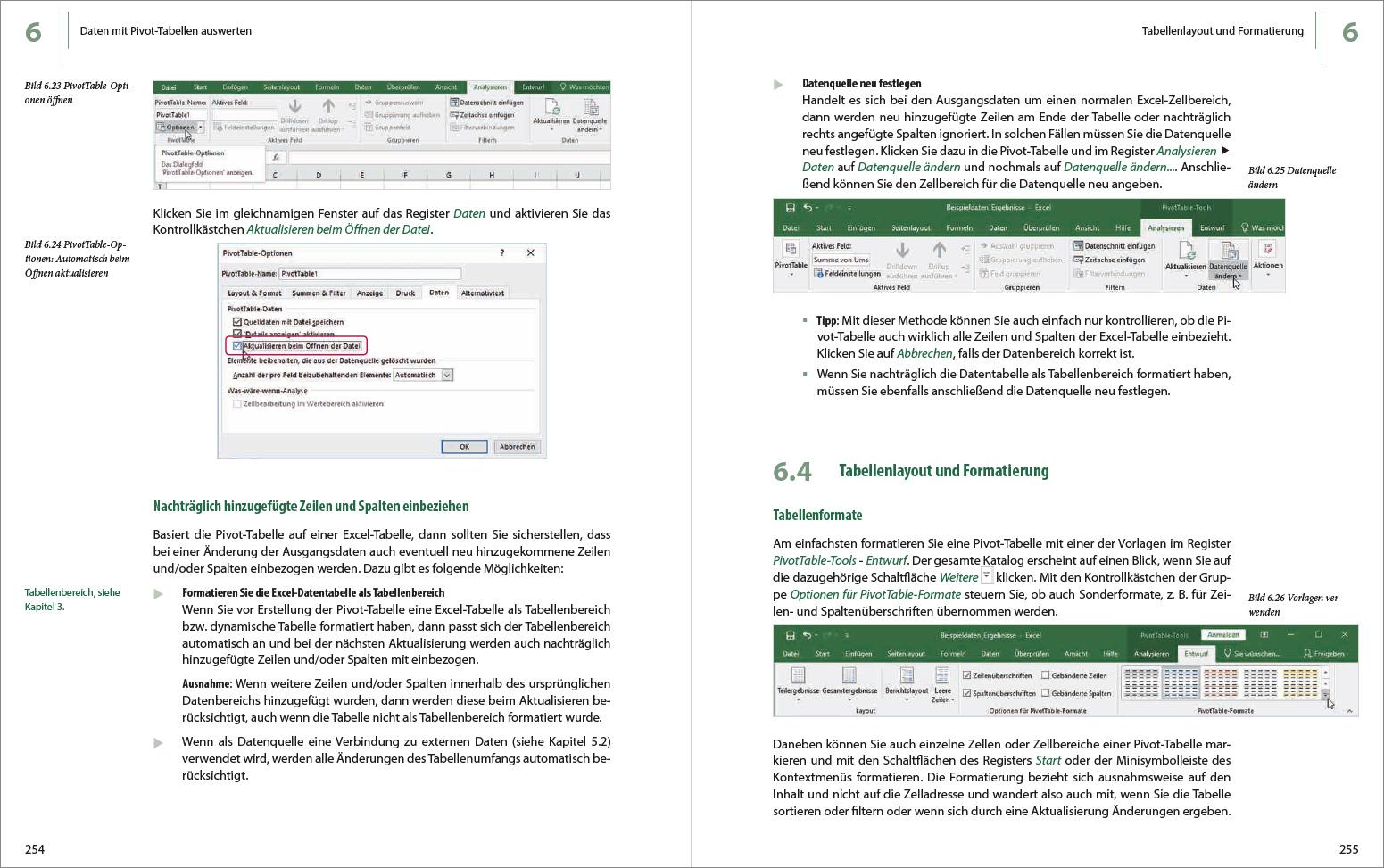The width and height of the screenshot is (1384, 868).
Task: Toggle 'Aktualisieren beim Öffnen der Datei' checkbox
Action: pyautogui.click(x=237, y=345)
